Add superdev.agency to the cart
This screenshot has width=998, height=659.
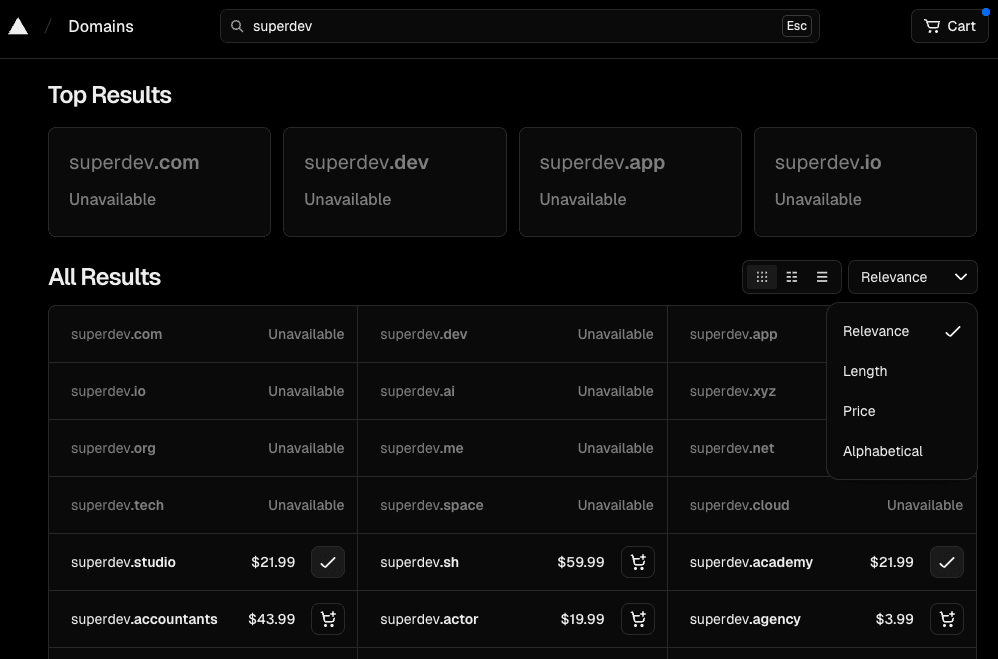click(x=947, y=619)
